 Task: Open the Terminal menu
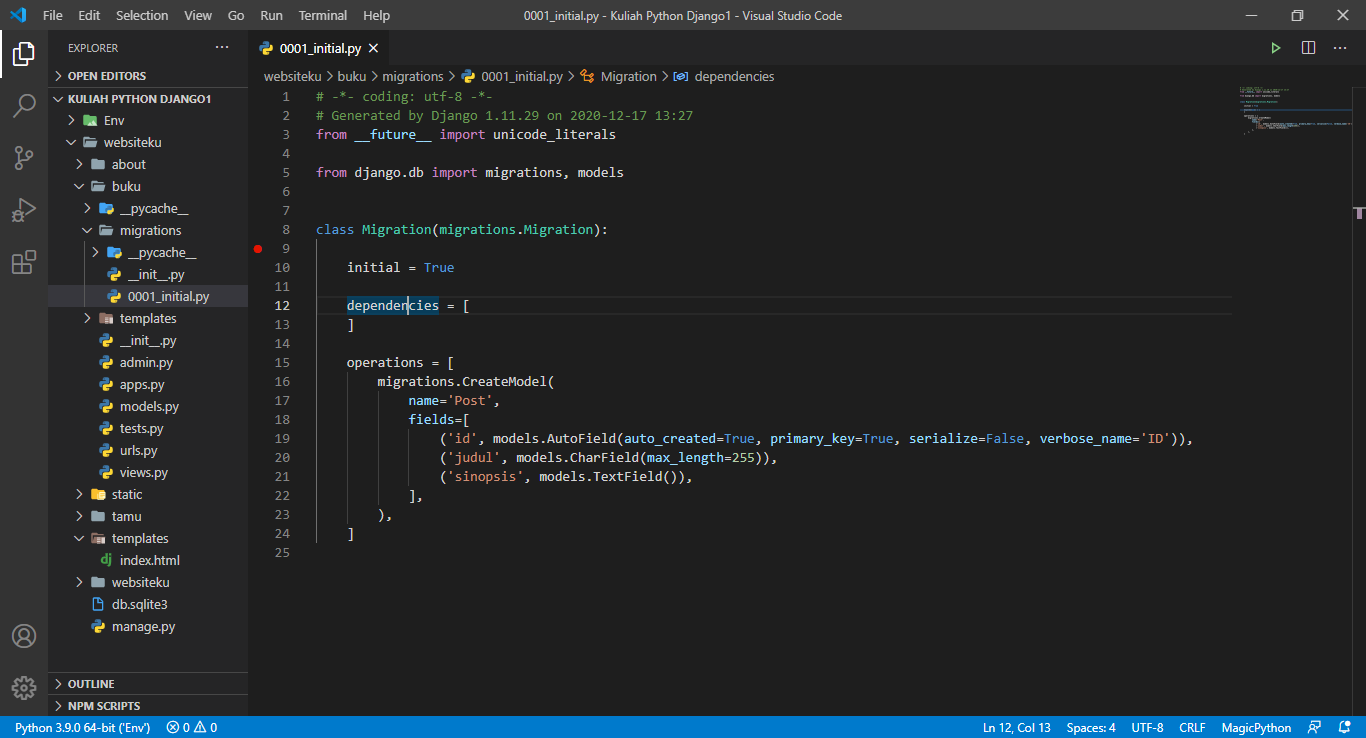(x=322, y=15)
